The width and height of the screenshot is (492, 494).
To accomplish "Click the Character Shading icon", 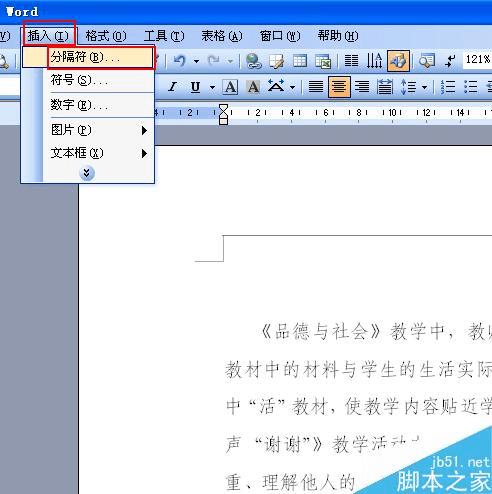I will point(253,87).
